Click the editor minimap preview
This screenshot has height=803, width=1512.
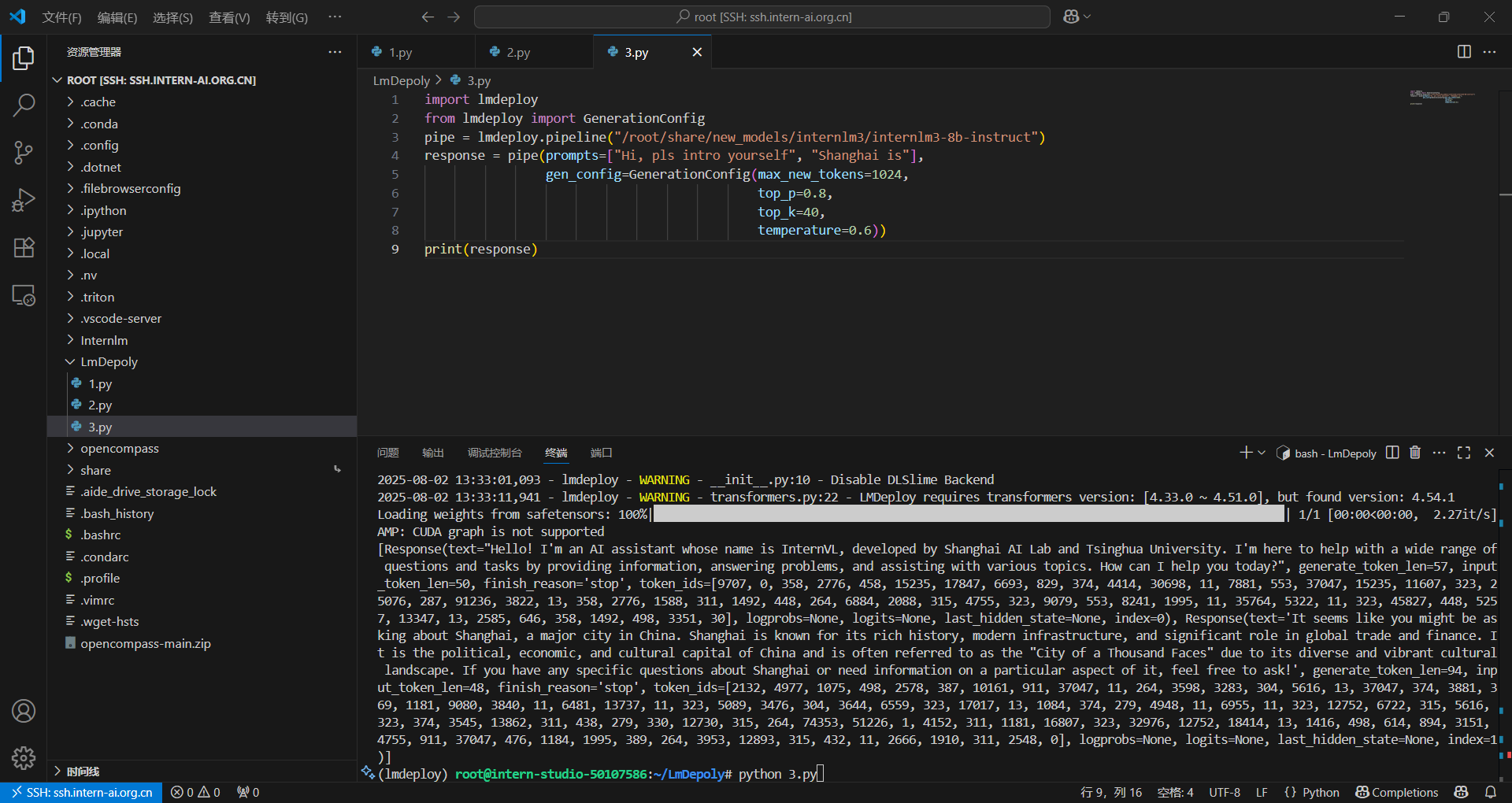pos(1443,97)
